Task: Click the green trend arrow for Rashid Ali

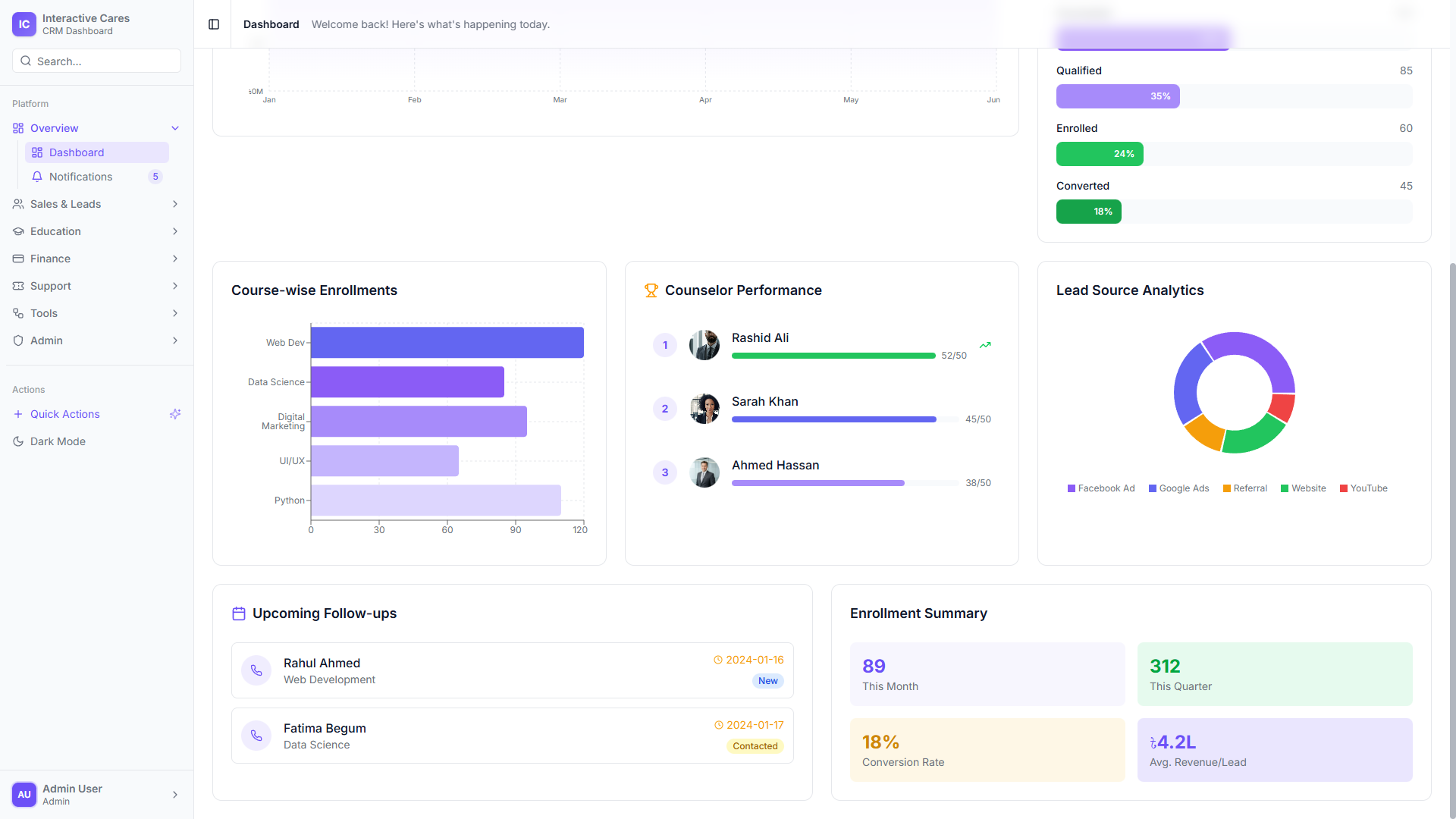Action: pyautogui.click(x=984, y=345)
